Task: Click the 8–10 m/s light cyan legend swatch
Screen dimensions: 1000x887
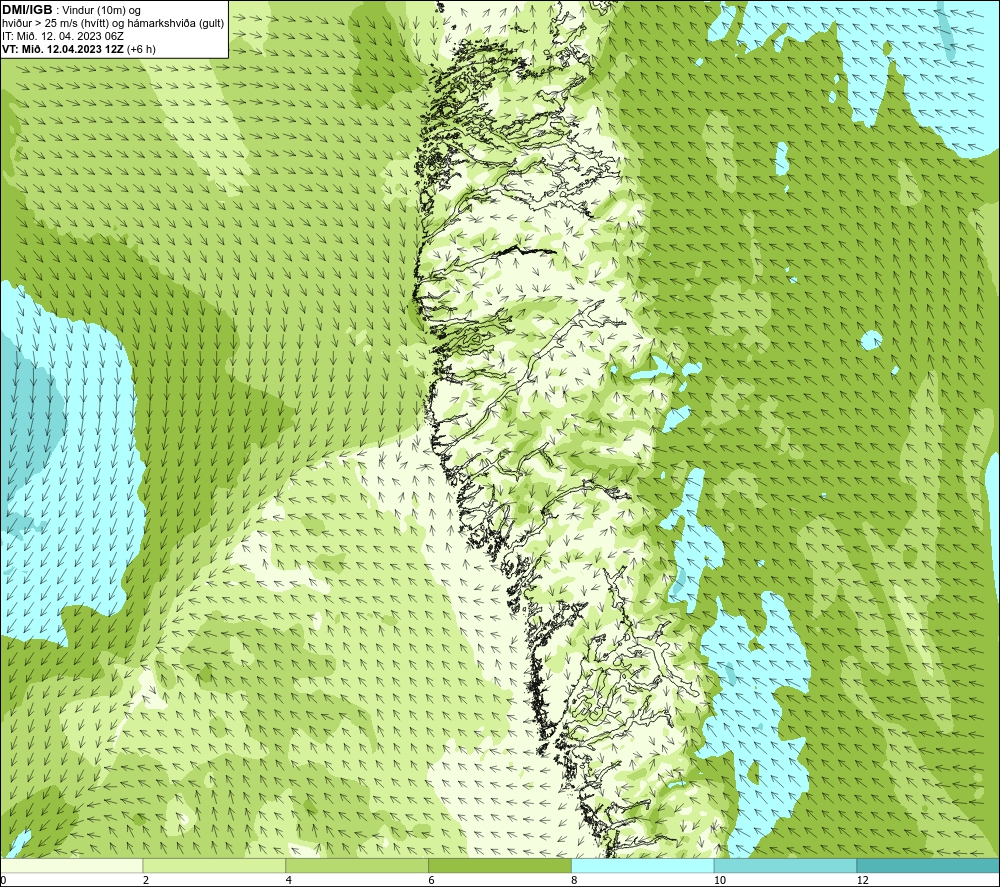Action: (x=643, y=866)
